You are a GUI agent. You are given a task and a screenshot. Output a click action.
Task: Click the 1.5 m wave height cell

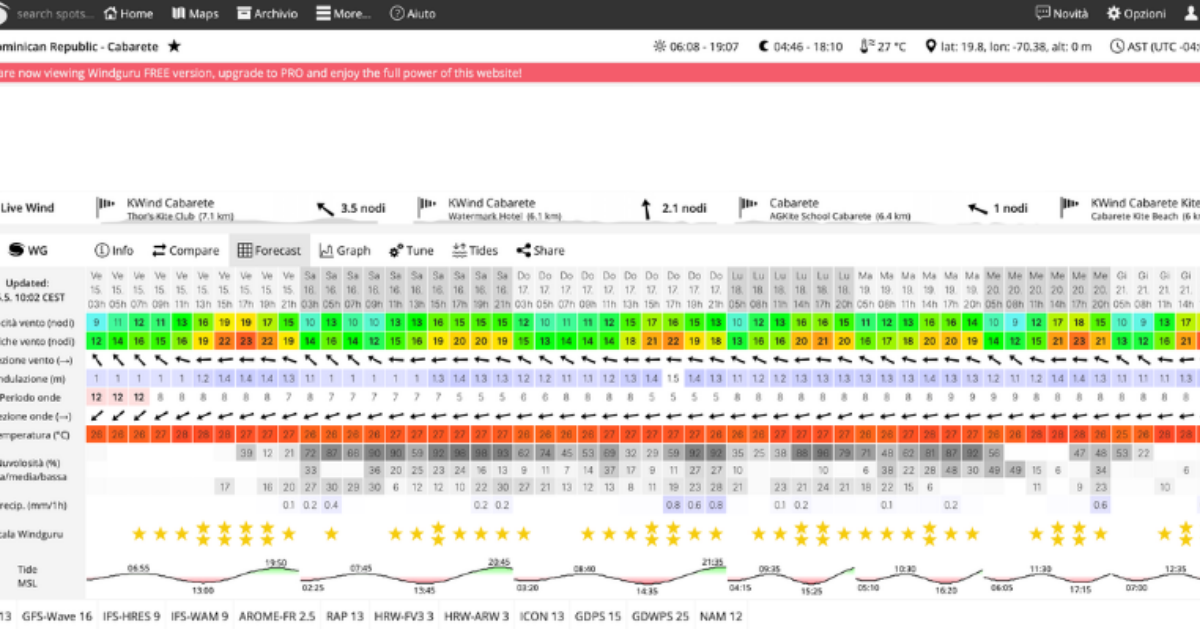click(x=673, y=378)
